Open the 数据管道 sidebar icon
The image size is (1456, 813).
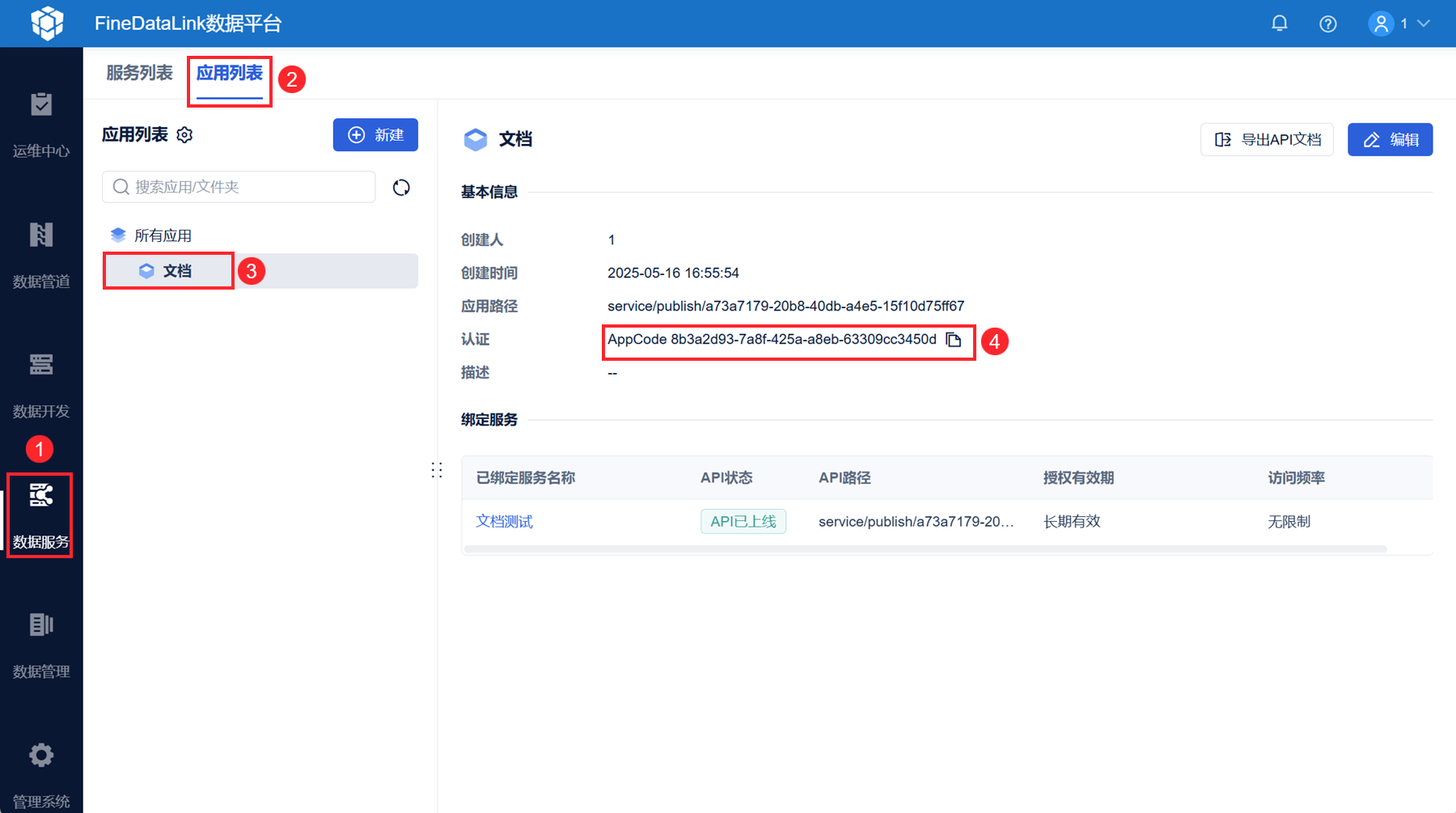[x=41, y=235]
